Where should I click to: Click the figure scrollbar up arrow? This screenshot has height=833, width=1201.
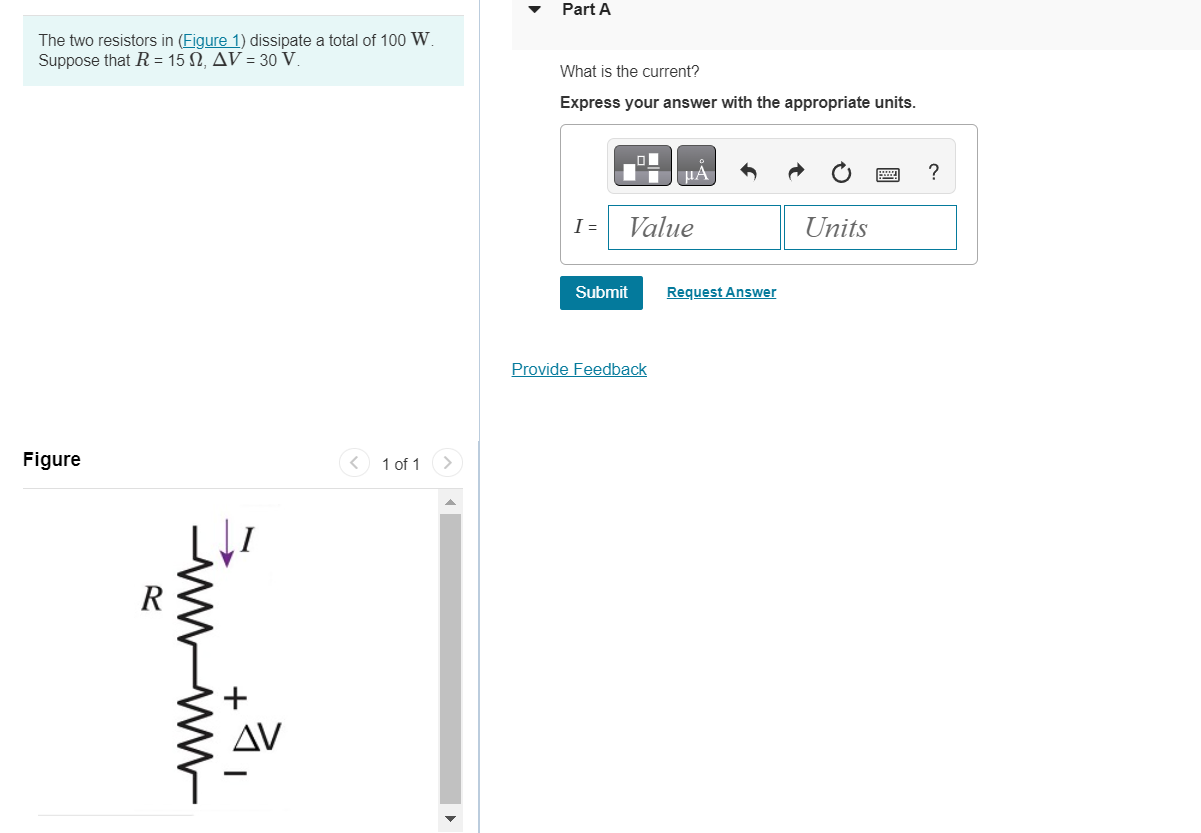pos(450,502)
